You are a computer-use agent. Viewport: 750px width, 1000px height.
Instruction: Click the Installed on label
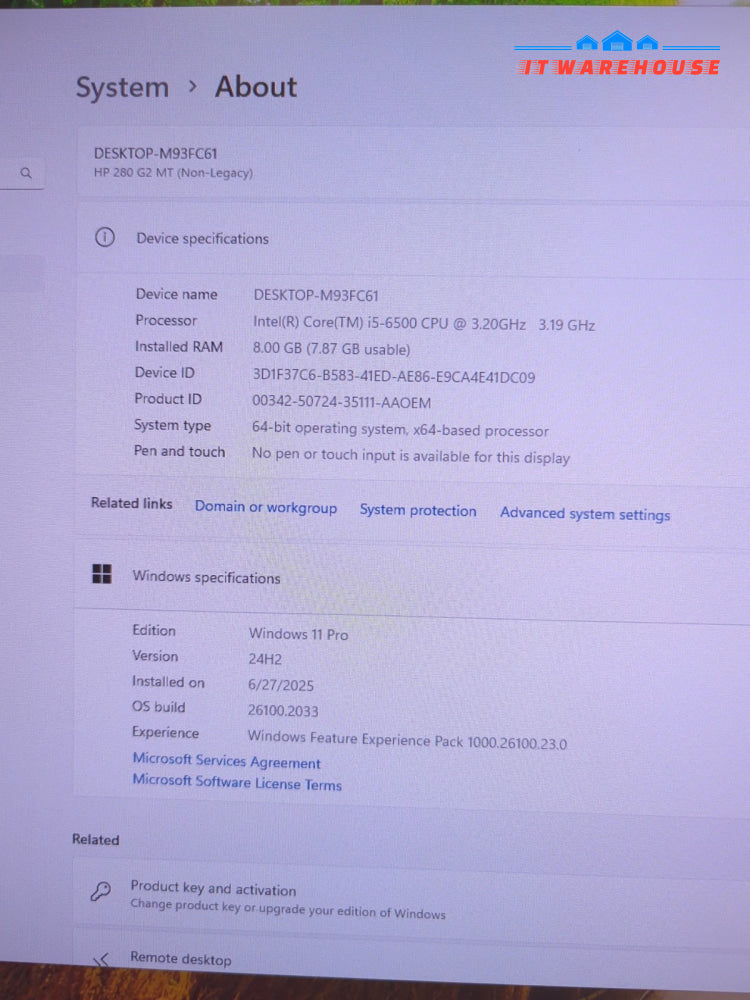point(168,681)
